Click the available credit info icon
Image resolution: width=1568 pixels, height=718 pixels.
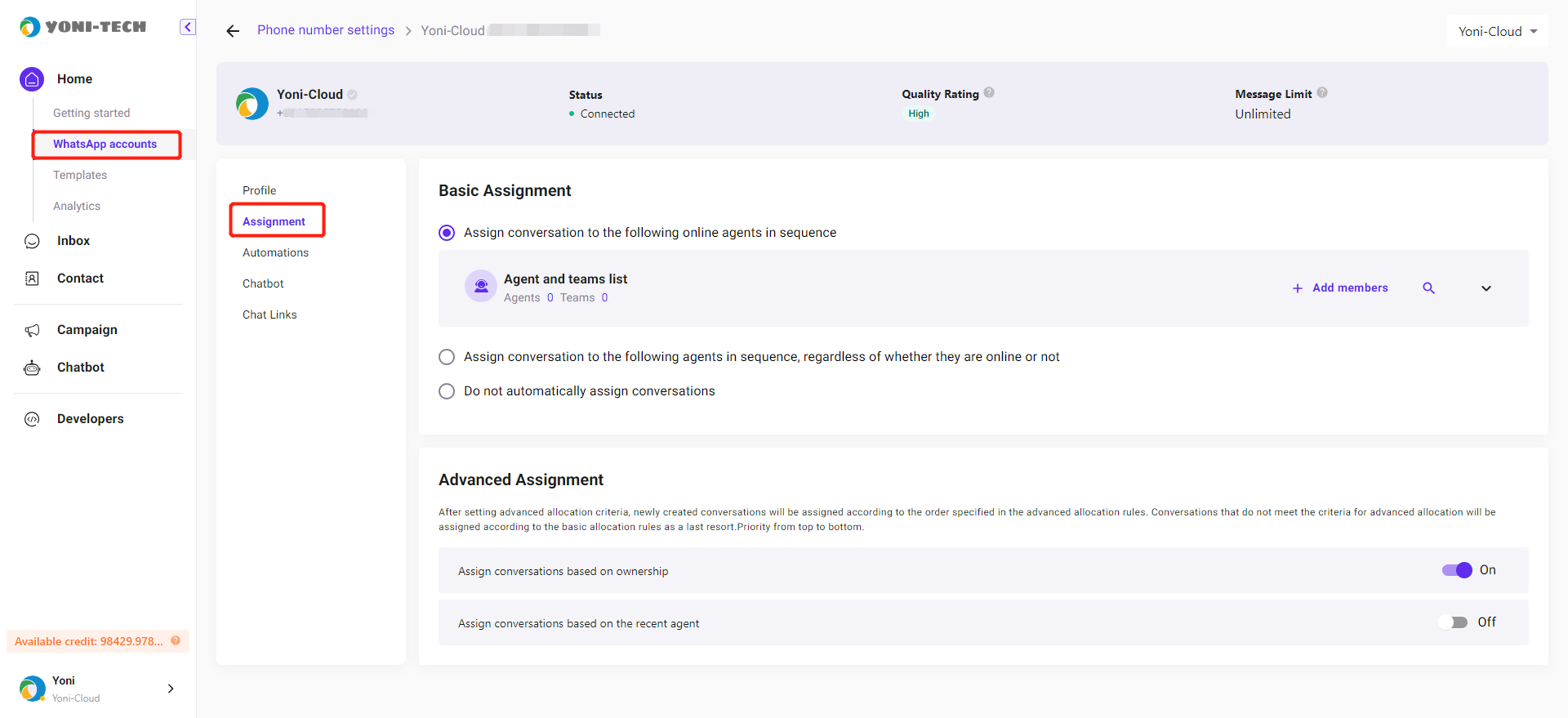pyautogui.click(x=176, y=640)
